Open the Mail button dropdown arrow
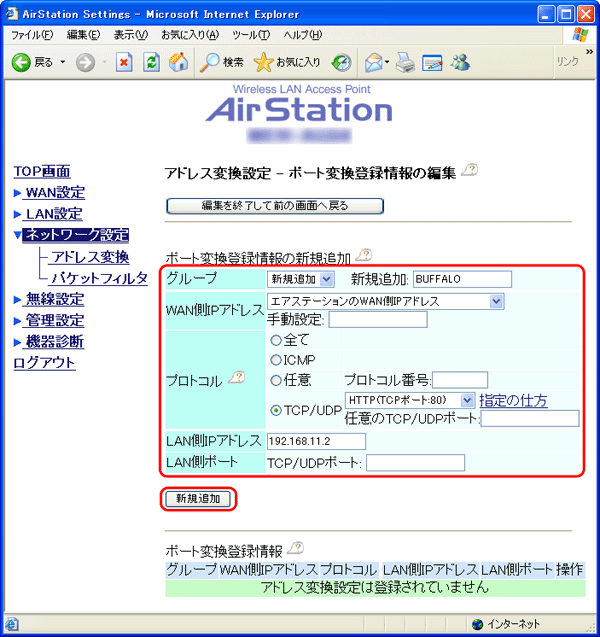This screenshot has height=637, width=600. click(387, 62)
